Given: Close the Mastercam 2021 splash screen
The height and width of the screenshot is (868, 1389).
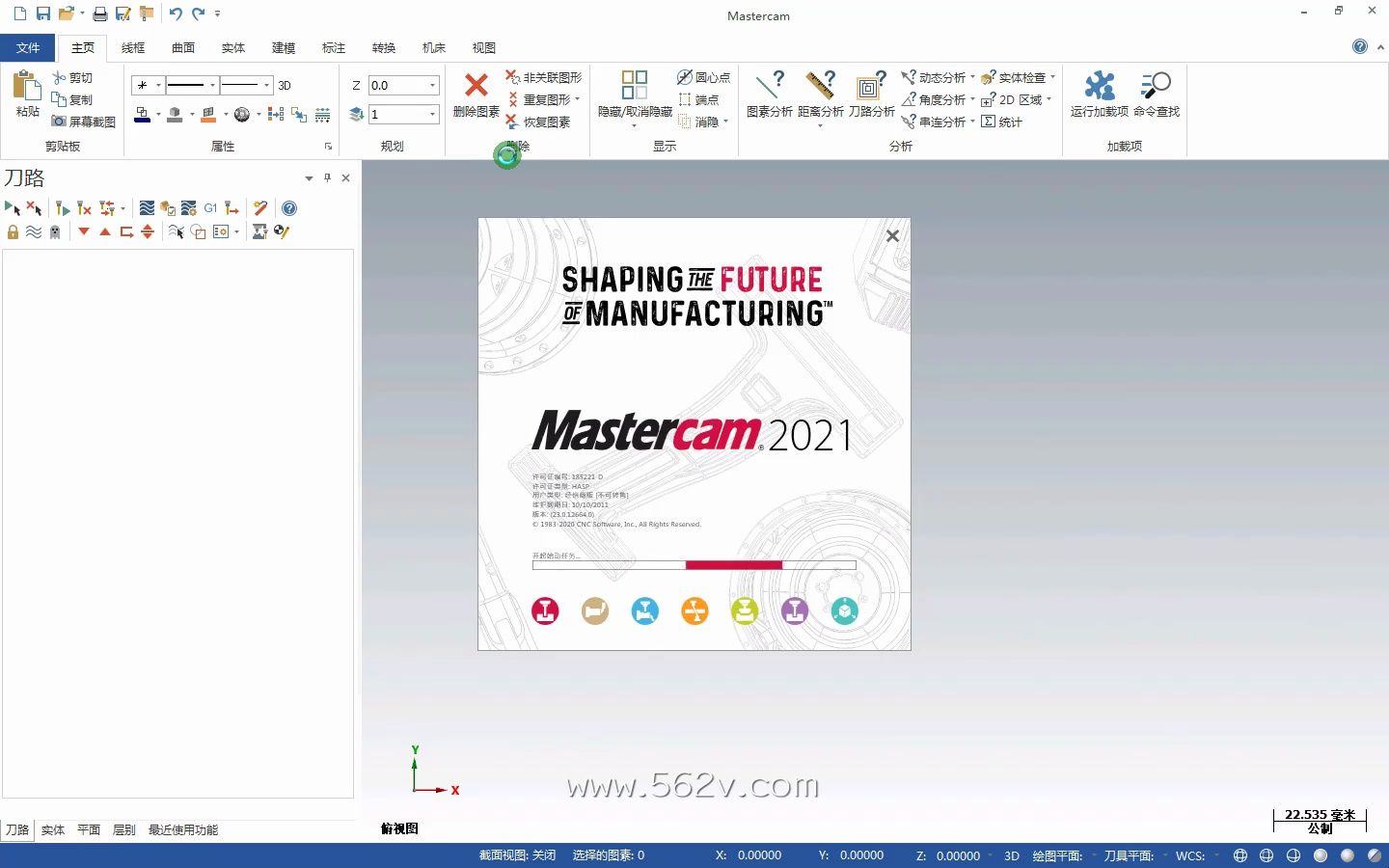Looking at the screenshot, I should pyautogui.click(x=892, y=235).
